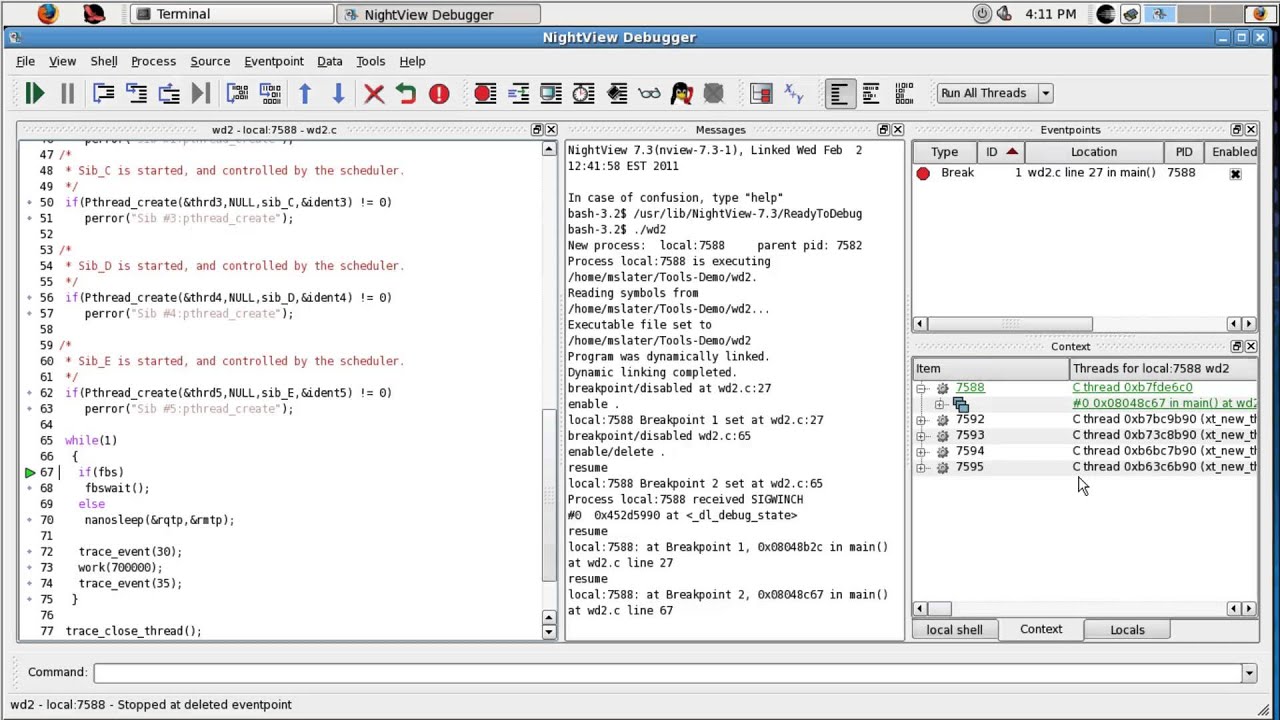This screenshot has height=720, width=1280.
Task: Click the '#0 0x08048c67 in main()' frame link
Action: click(1164, 404)
